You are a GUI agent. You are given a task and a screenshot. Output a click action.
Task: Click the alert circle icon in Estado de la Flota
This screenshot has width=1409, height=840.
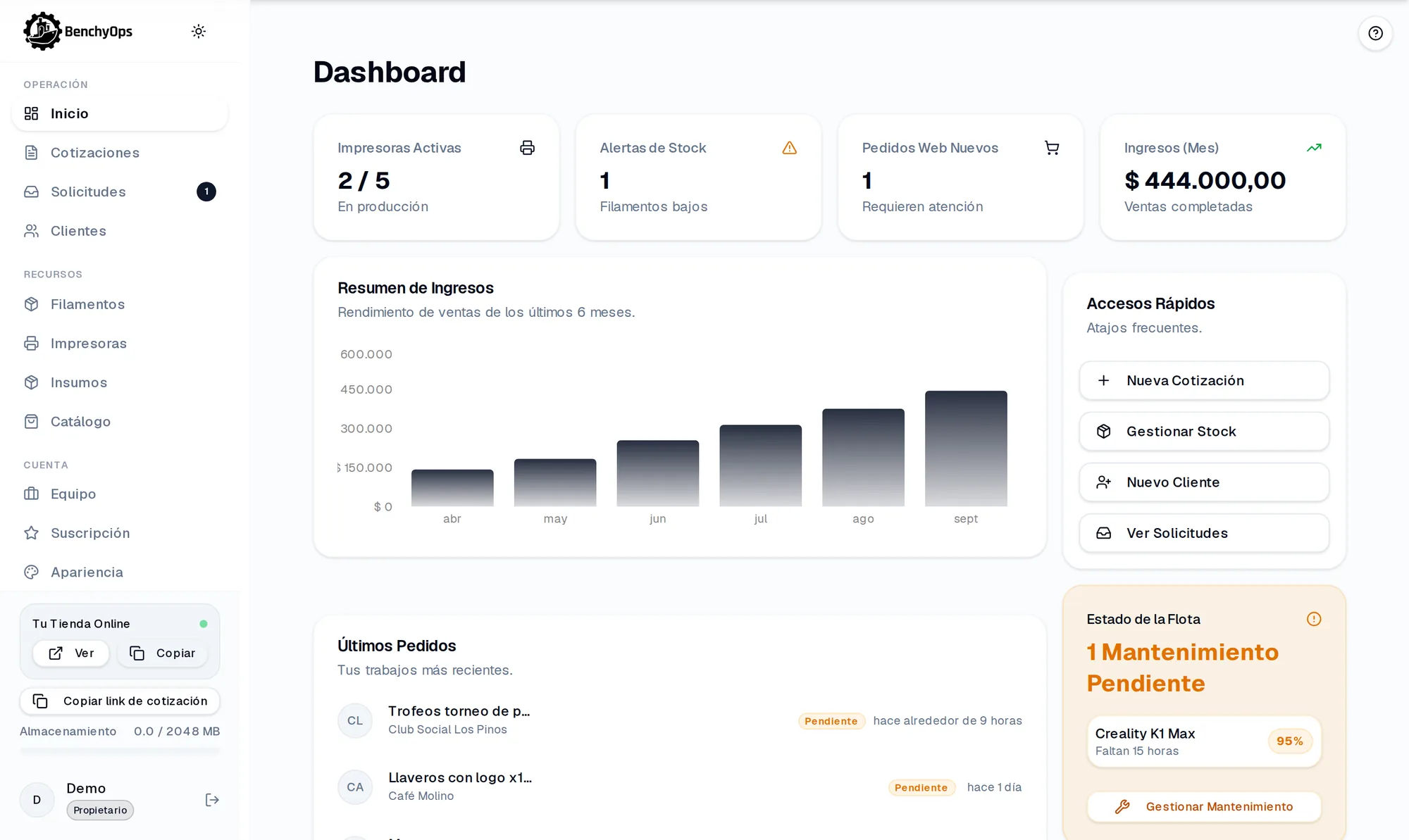click(x=1314, y=619)
